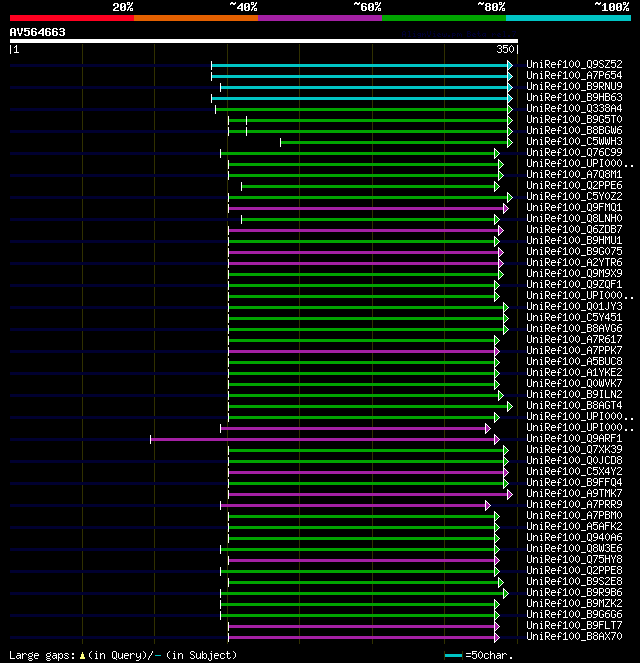Click the orange ~40% identity legend segment
The image size is (640, 663).
tap(196, 18)
